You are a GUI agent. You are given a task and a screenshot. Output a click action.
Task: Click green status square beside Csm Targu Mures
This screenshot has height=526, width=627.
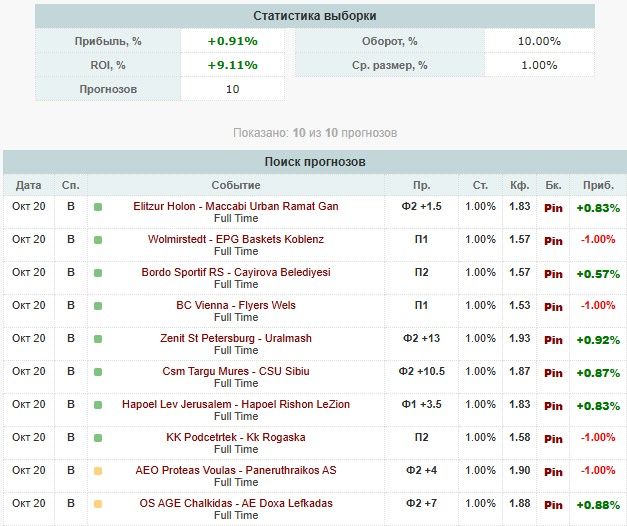pyautogui.click(x=98, y=372)
